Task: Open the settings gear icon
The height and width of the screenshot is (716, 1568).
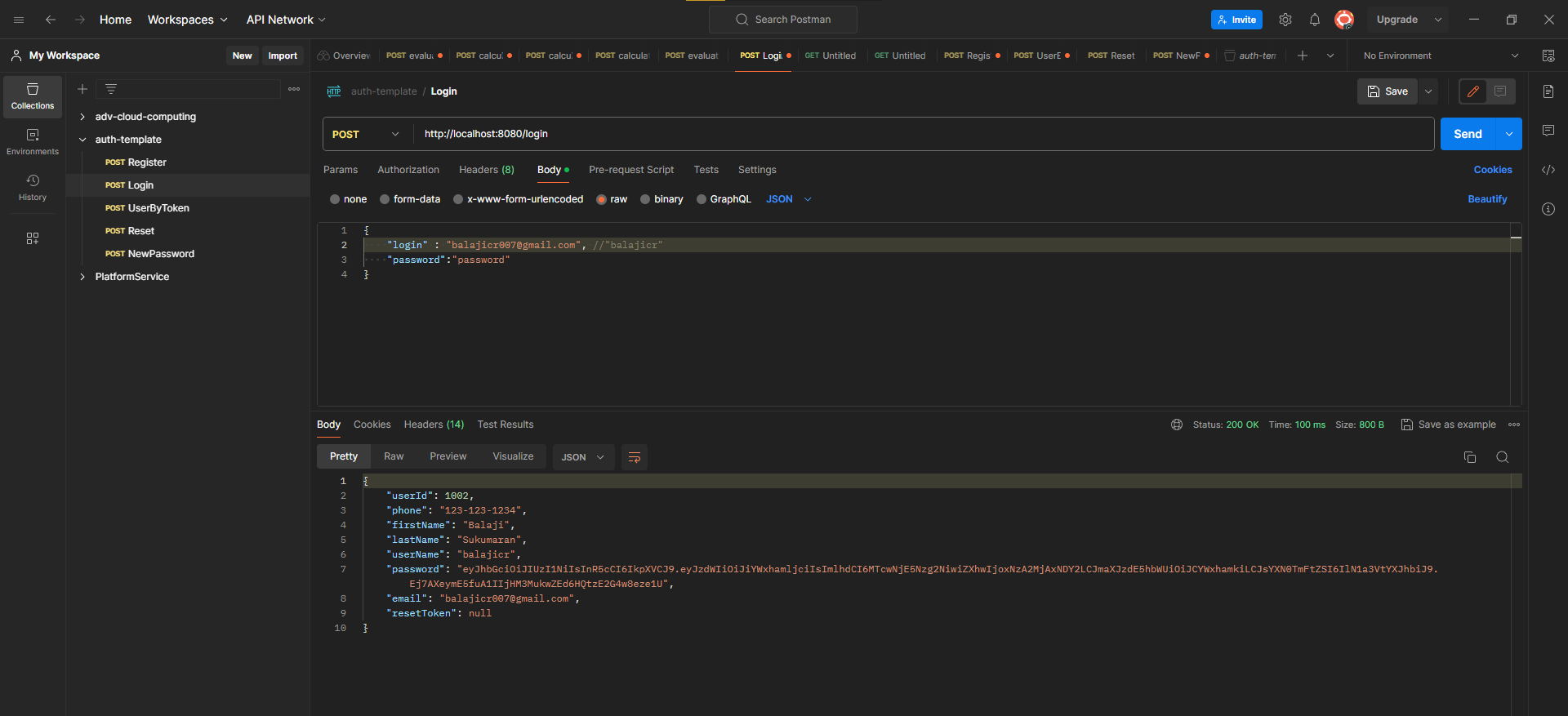Action: [1285, 20]
